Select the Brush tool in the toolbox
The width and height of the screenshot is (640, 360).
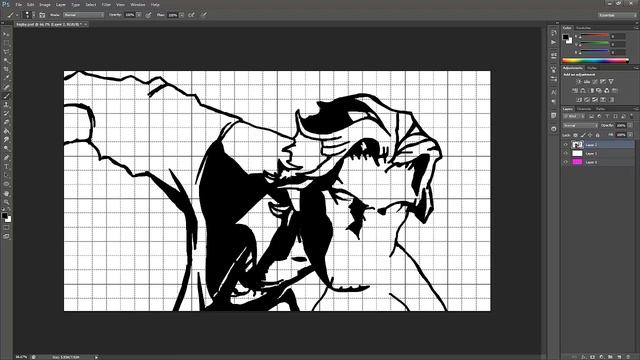[6, 96]
